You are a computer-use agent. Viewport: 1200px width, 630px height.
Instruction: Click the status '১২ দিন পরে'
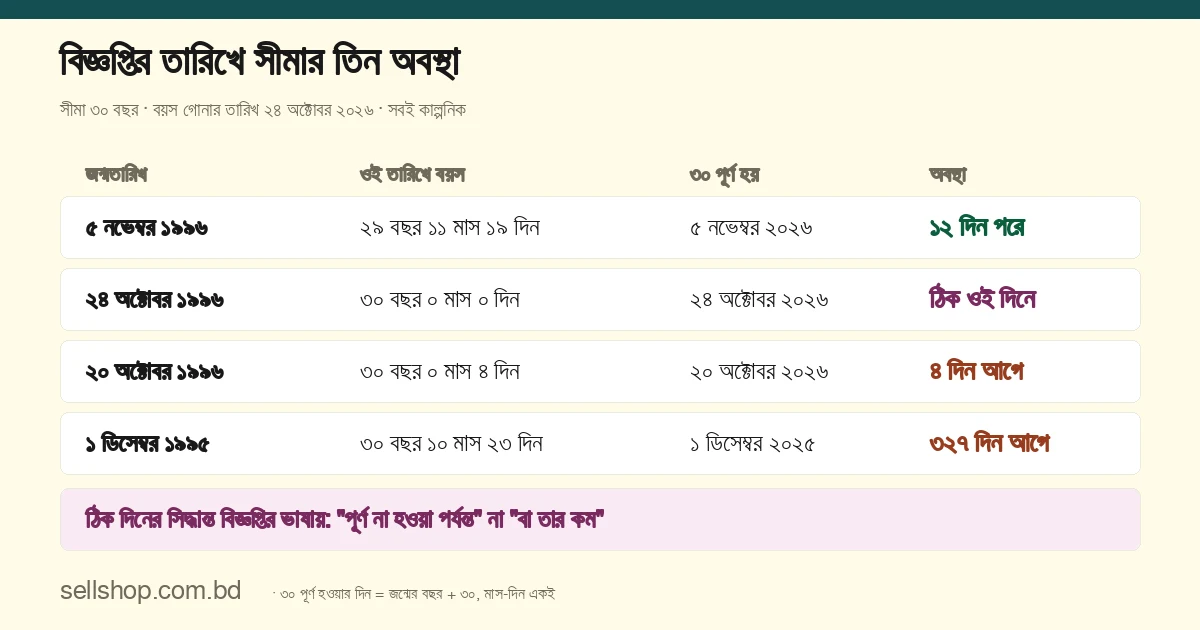coord(977,228)
